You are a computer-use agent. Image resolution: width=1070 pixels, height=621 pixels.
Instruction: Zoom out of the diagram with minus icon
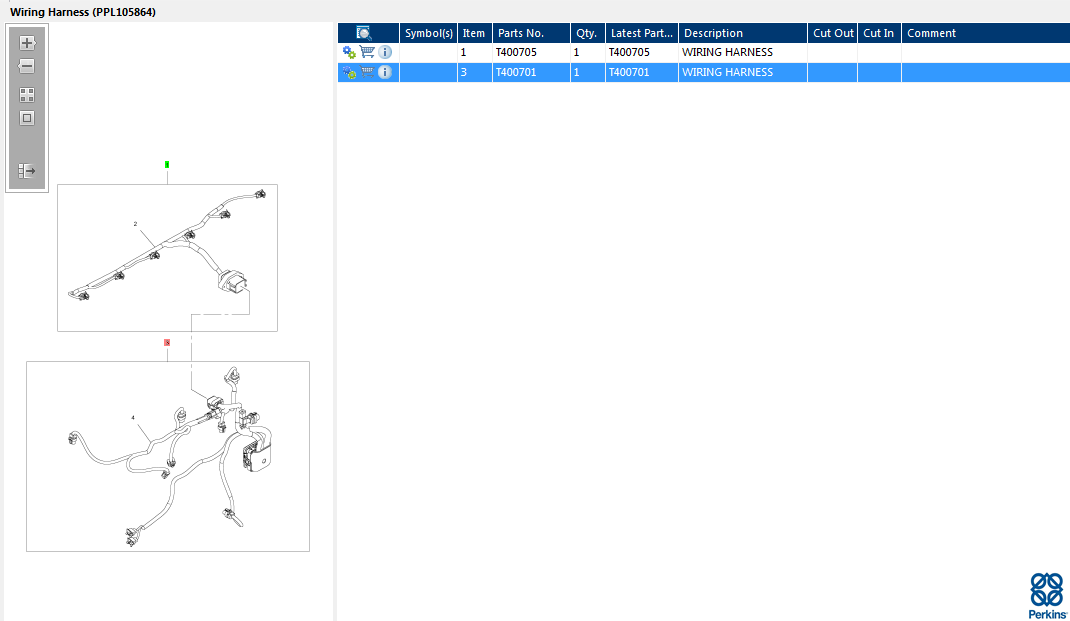point(27,66)
